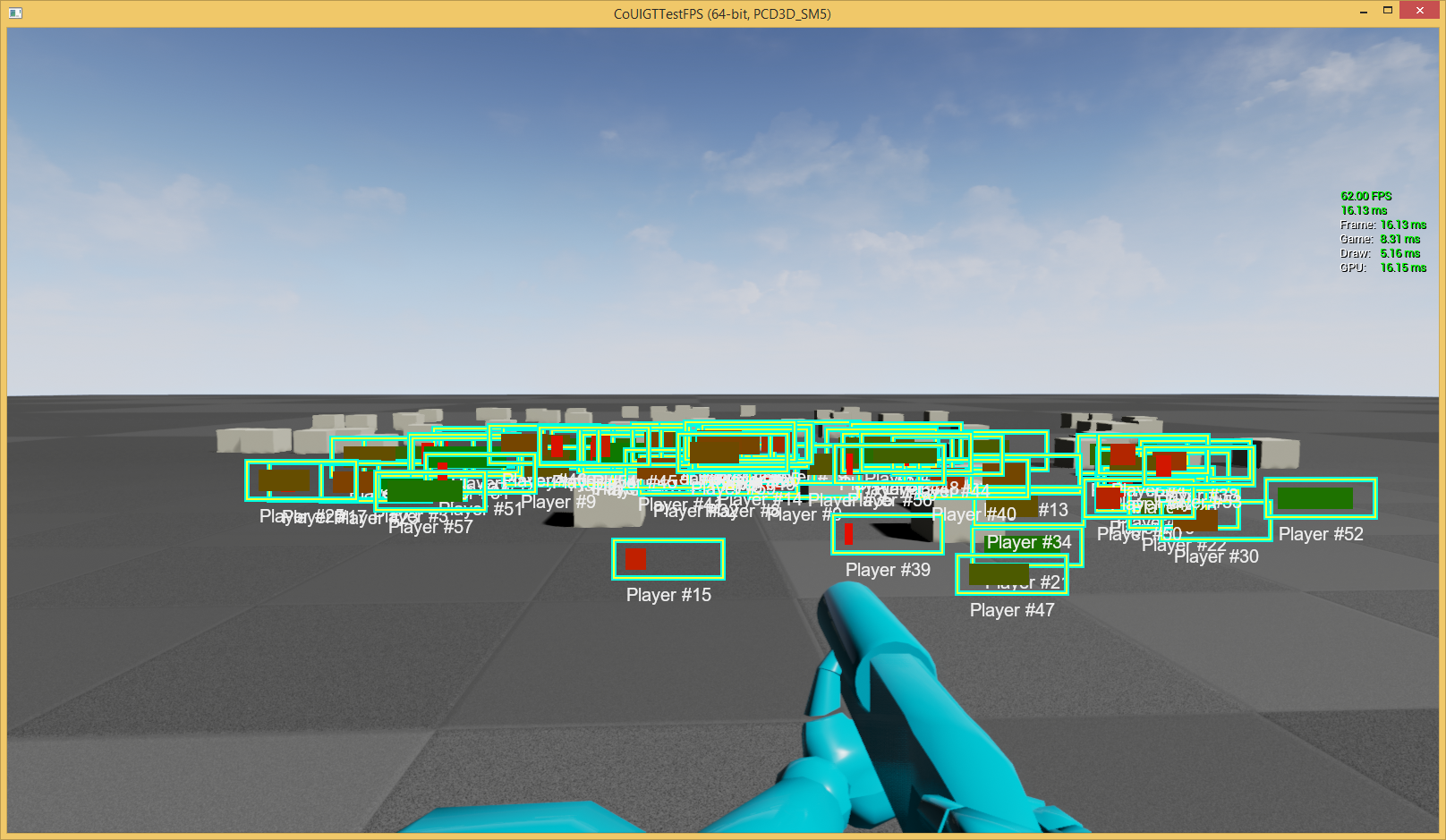Click the Player #34 name label
Image resolution: width=1446 pixels, height=840 pixels.
pyautogui.click(x=1028, y=543)
